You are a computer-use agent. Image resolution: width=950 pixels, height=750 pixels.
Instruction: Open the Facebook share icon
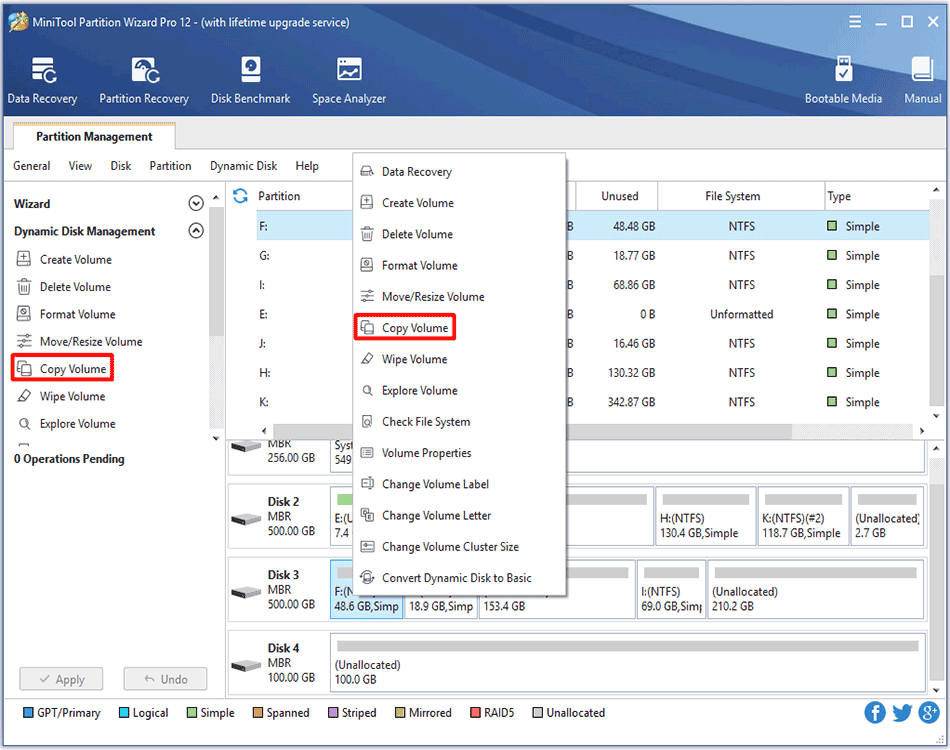tap(875, 712)
